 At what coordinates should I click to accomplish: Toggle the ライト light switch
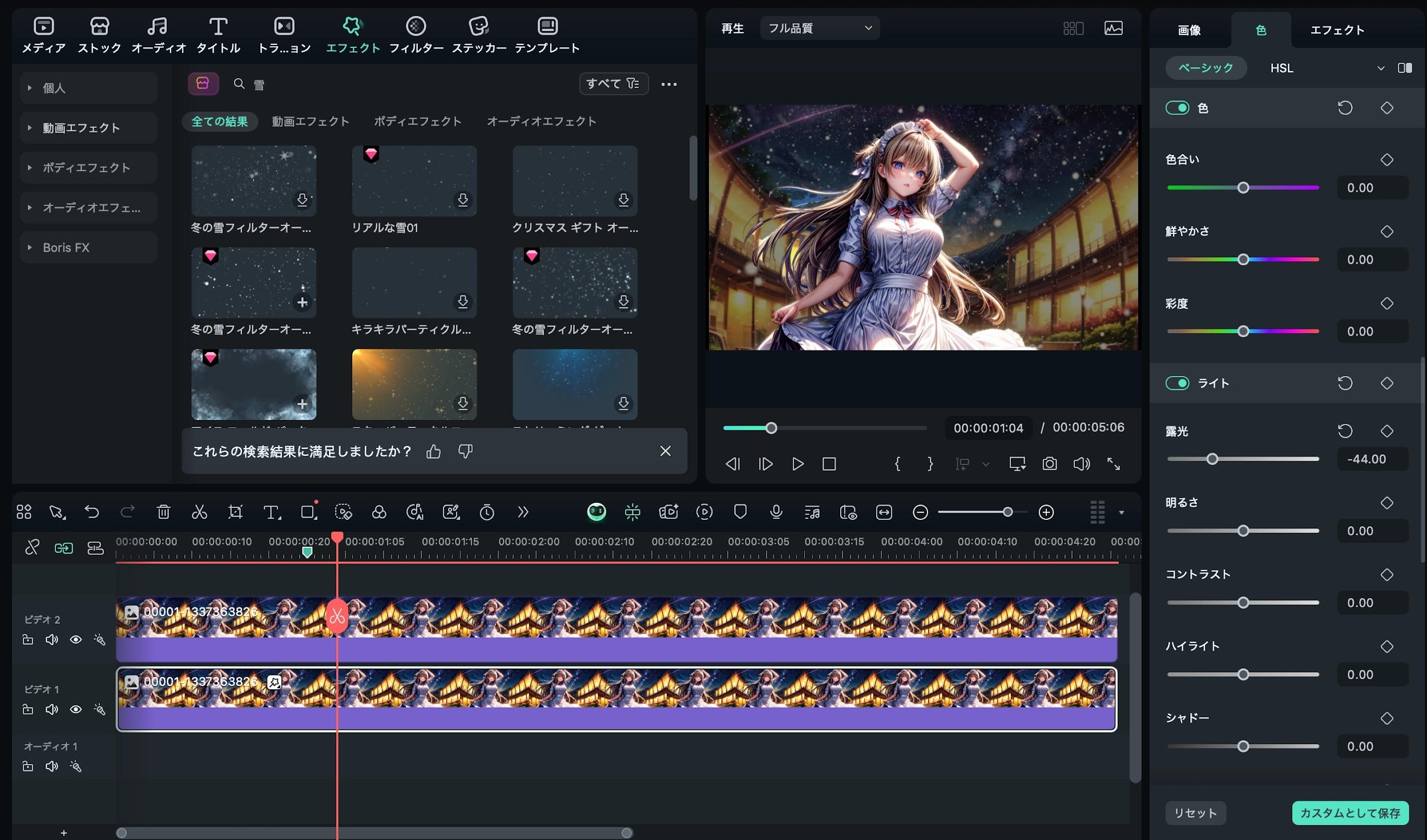click(1177, 383)
